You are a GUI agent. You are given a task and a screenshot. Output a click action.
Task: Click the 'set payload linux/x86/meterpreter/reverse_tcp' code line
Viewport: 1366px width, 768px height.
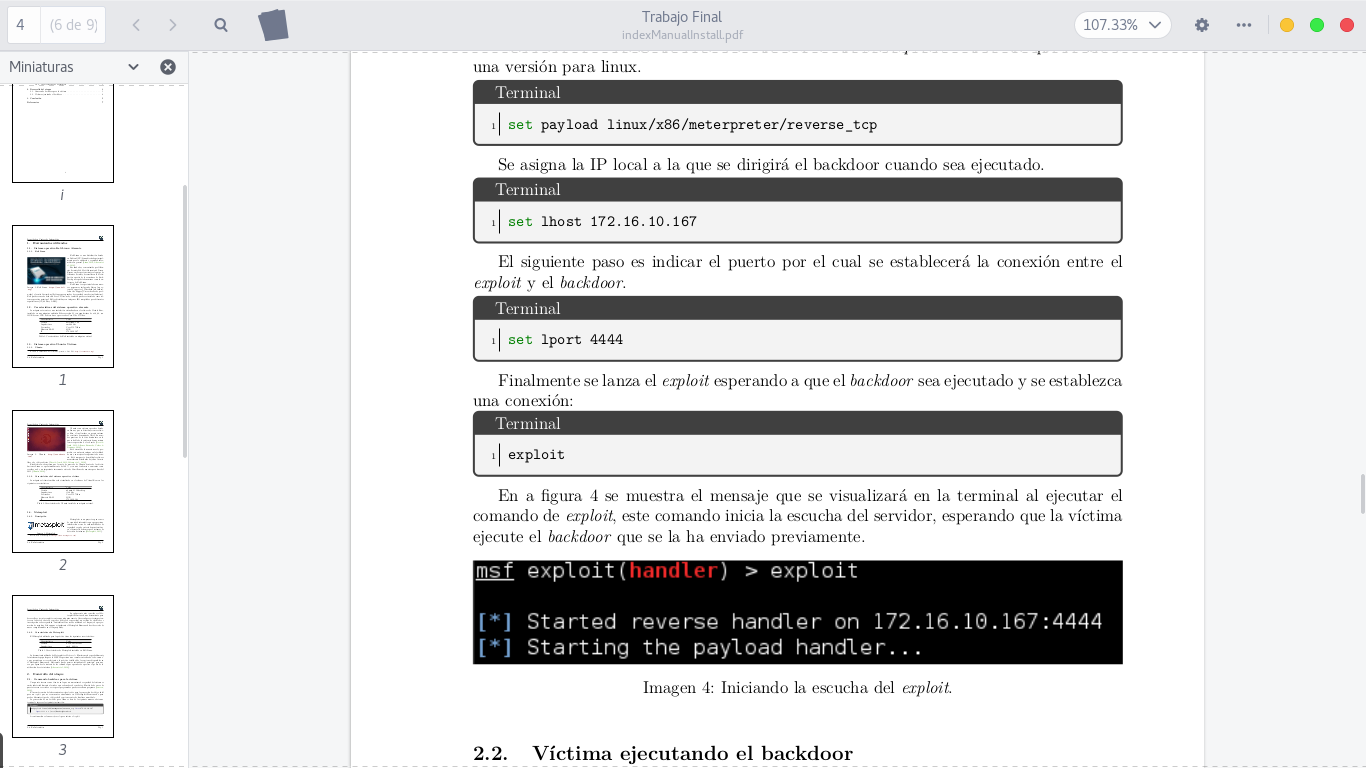(x=692, y=125)
